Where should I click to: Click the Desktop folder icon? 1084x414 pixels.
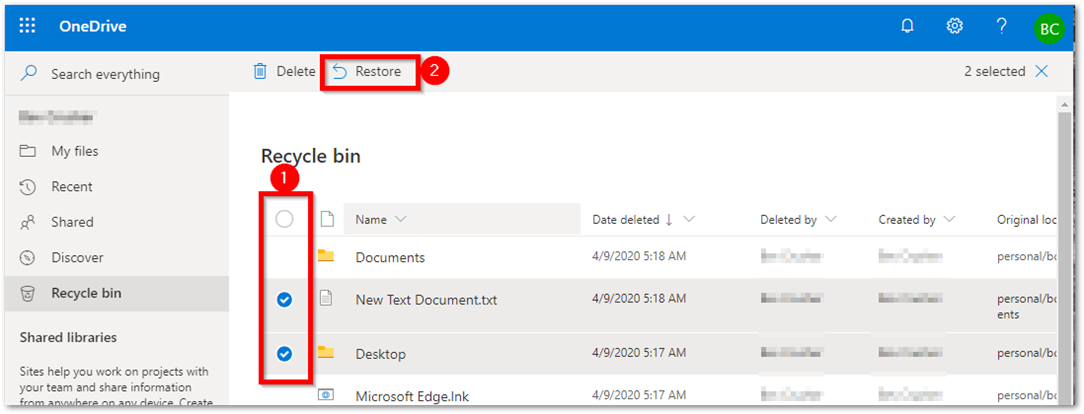pos(325,352)
